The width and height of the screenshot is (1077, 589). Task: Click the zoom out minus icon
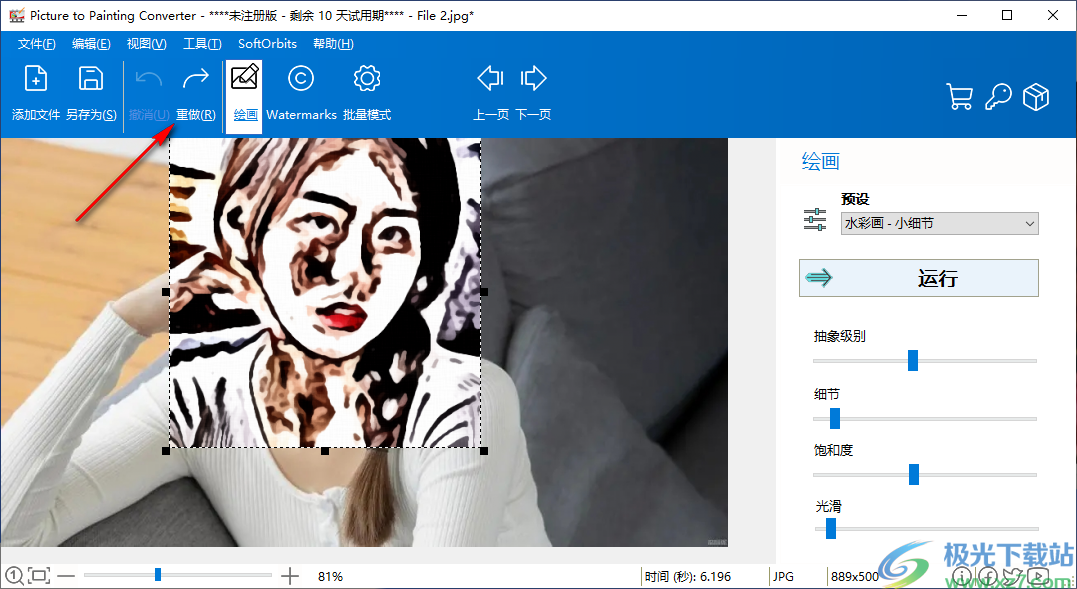66,575
